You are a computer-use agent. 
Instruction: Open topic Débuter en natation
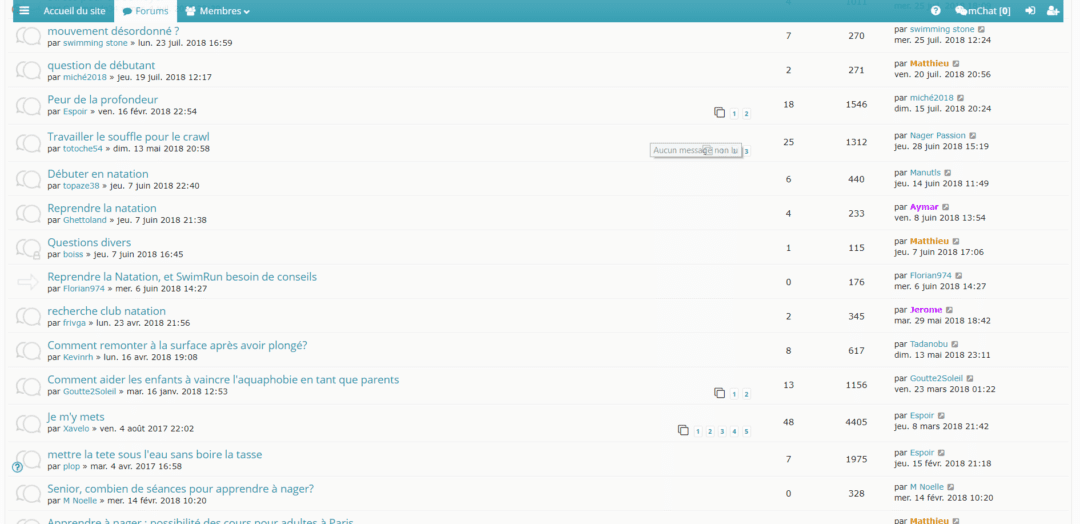coord(98,174)
